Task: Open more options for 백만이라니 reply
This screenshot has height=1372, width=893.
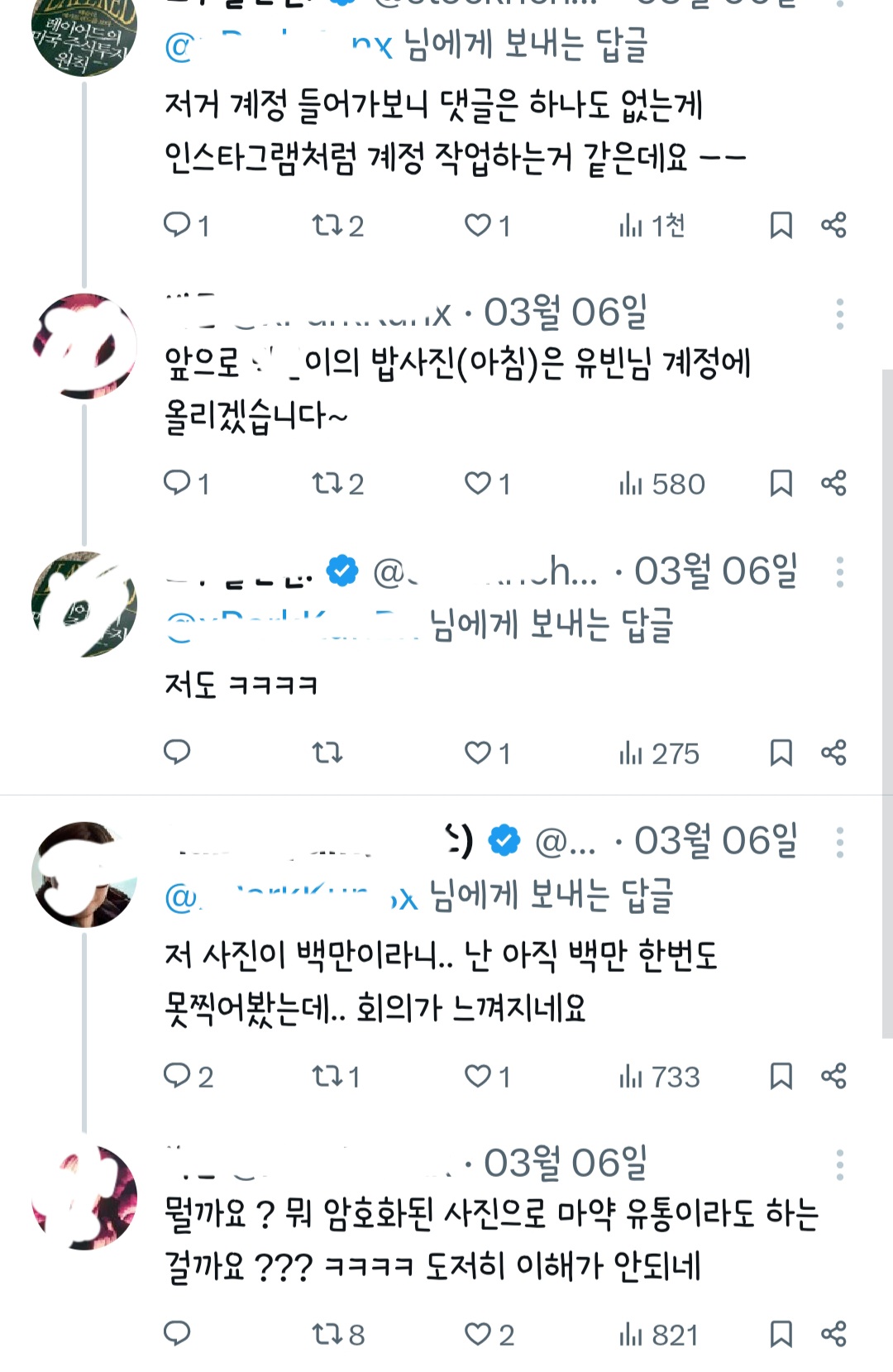Action: point(839,843)
